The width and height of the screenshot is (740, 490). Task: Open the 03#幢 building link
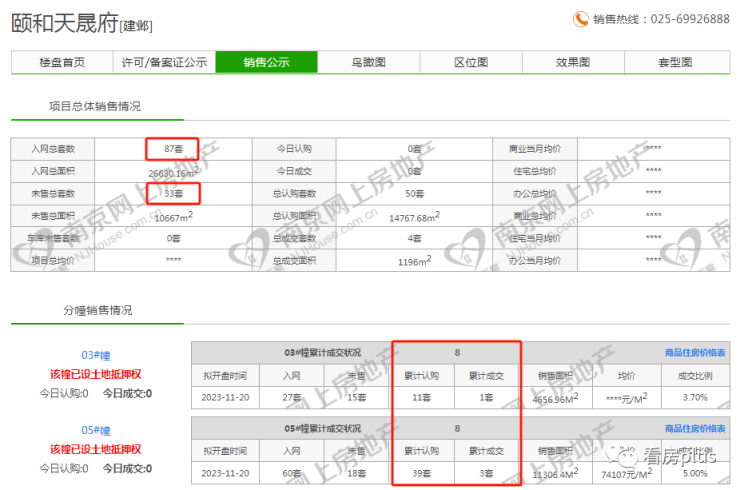point(96,355)
